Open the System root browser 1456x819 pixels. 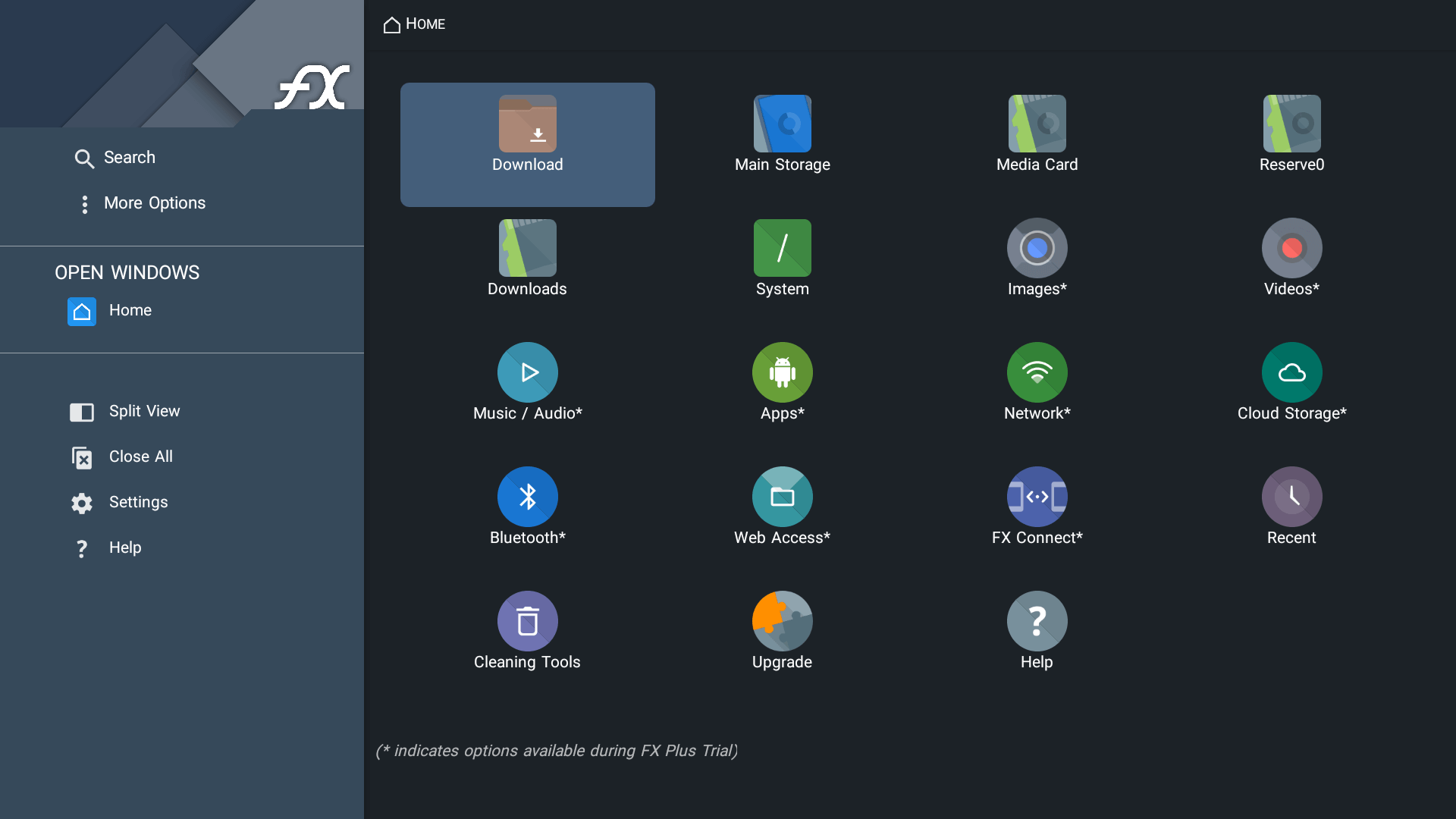coord(782,258)
